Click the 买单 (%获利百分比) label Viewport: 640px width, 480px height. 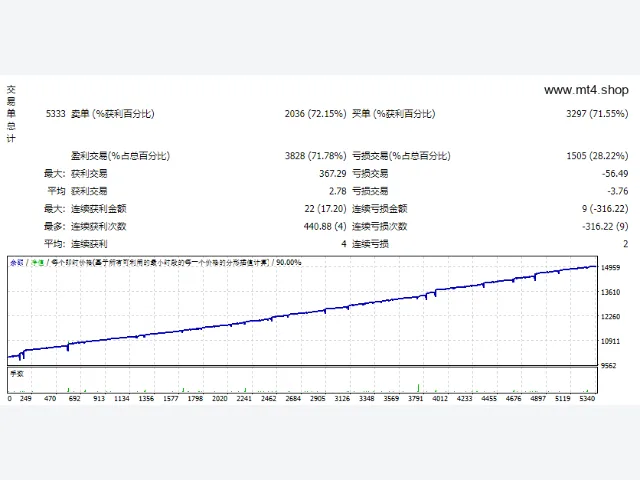[x=394, y=113]
